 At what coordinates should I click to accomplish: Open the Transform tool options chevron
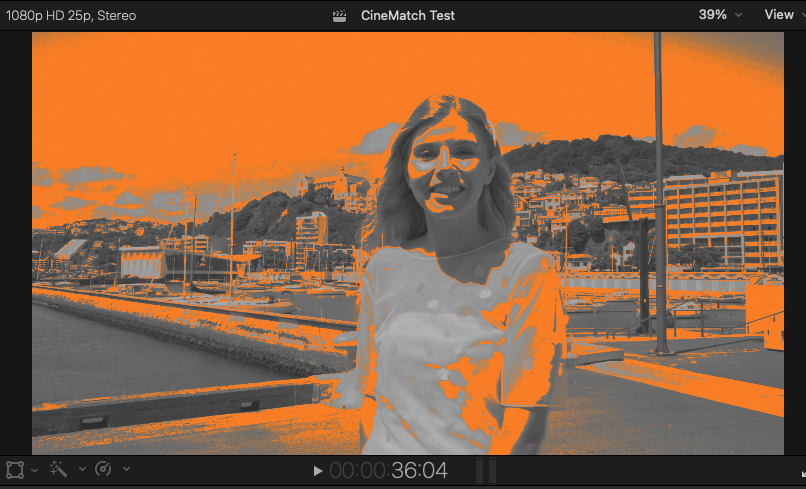pyautogui.click(x=35, y=470)
